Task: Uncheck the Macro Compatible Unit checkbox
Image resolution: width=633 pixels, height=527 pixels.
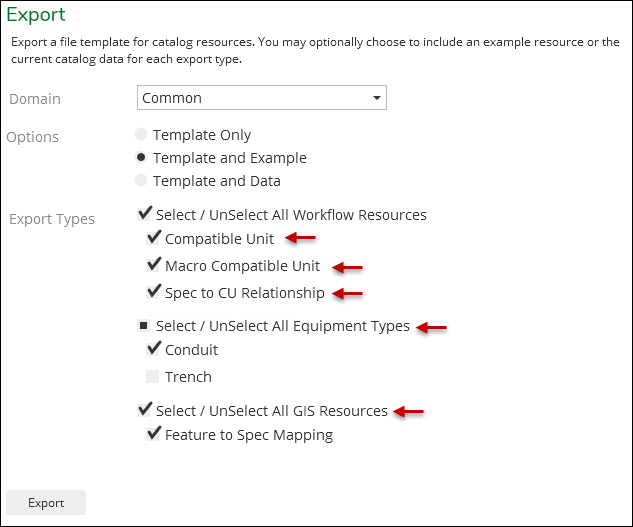Action: tap(153, 265)
